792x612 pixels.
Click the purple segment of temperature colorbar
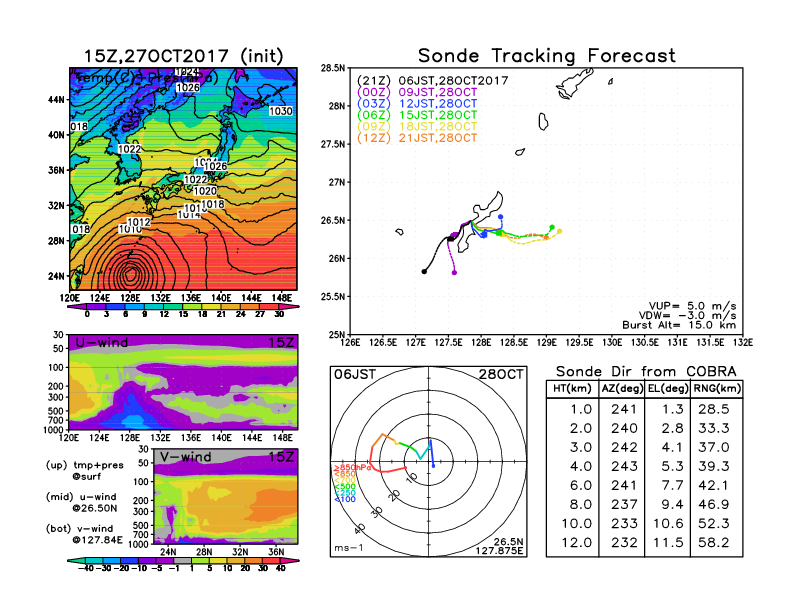click(77, 307)
